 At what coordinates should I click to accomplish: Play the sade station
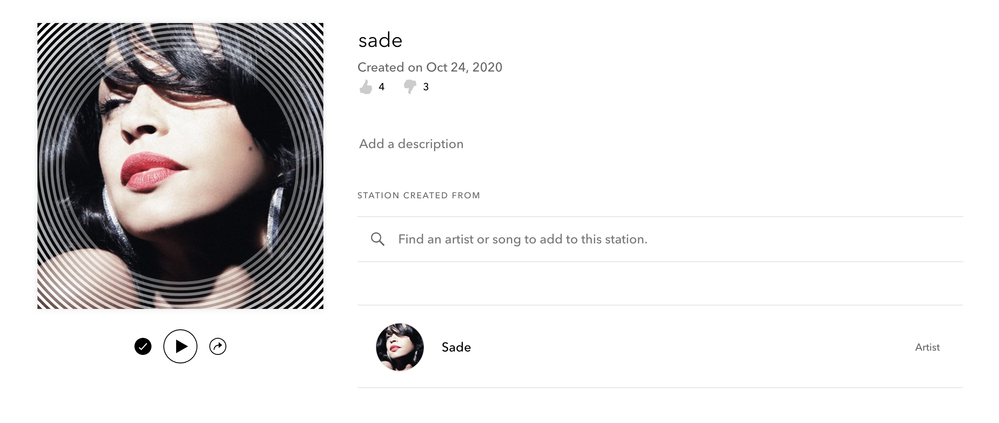(x=180, y=346)
